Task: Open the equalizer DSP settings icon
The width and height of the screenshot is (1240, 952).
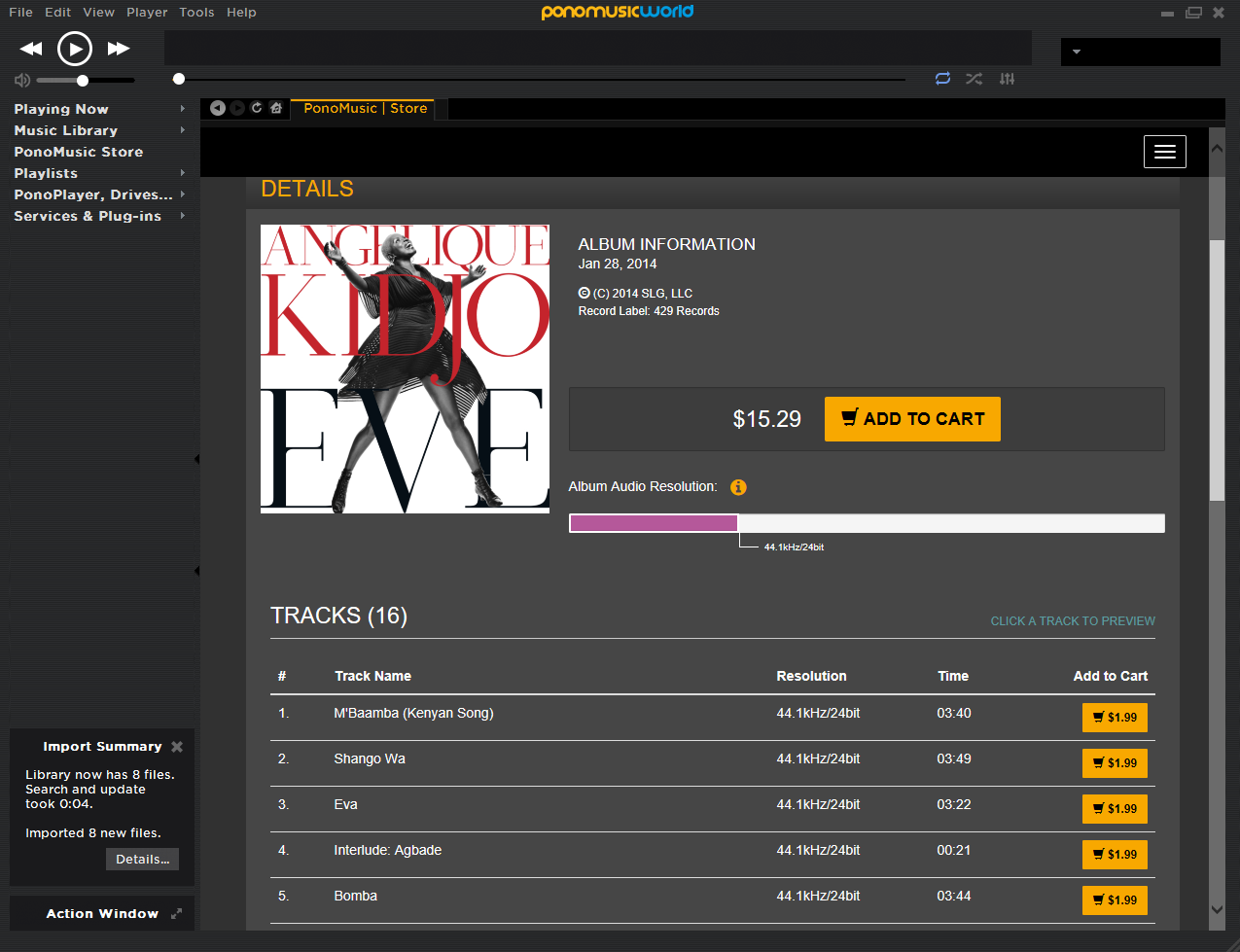Action: click(1007, 79)
